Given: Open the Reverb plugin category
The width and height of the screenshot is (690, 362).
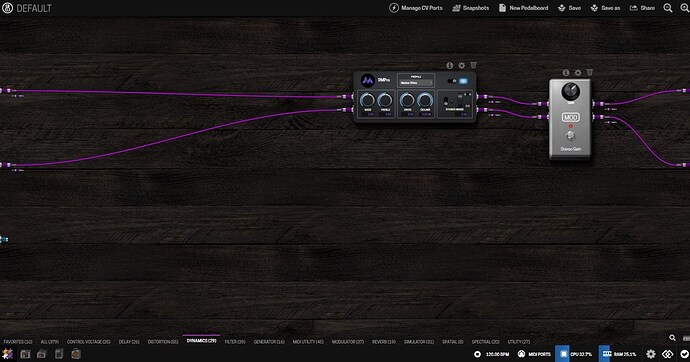Looking at the screenshot, I should [x=384, y=342].
